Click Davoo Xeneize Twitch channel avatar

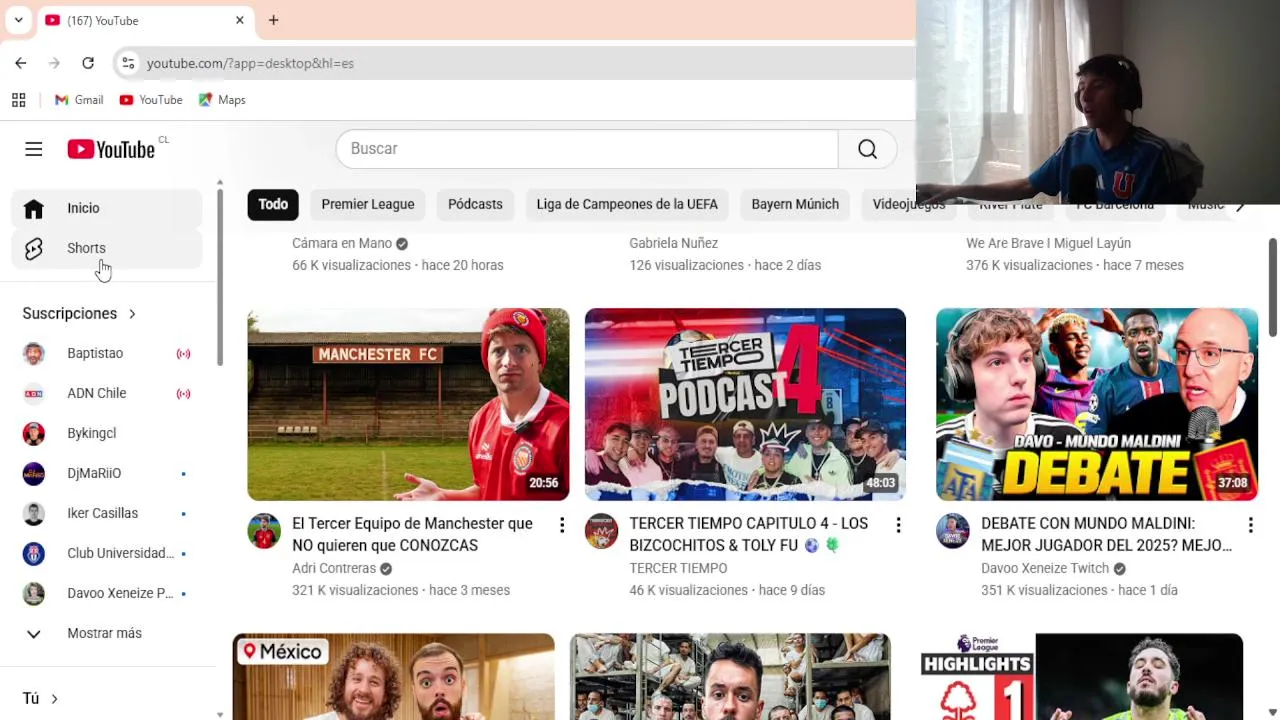[x=953, y=531]
